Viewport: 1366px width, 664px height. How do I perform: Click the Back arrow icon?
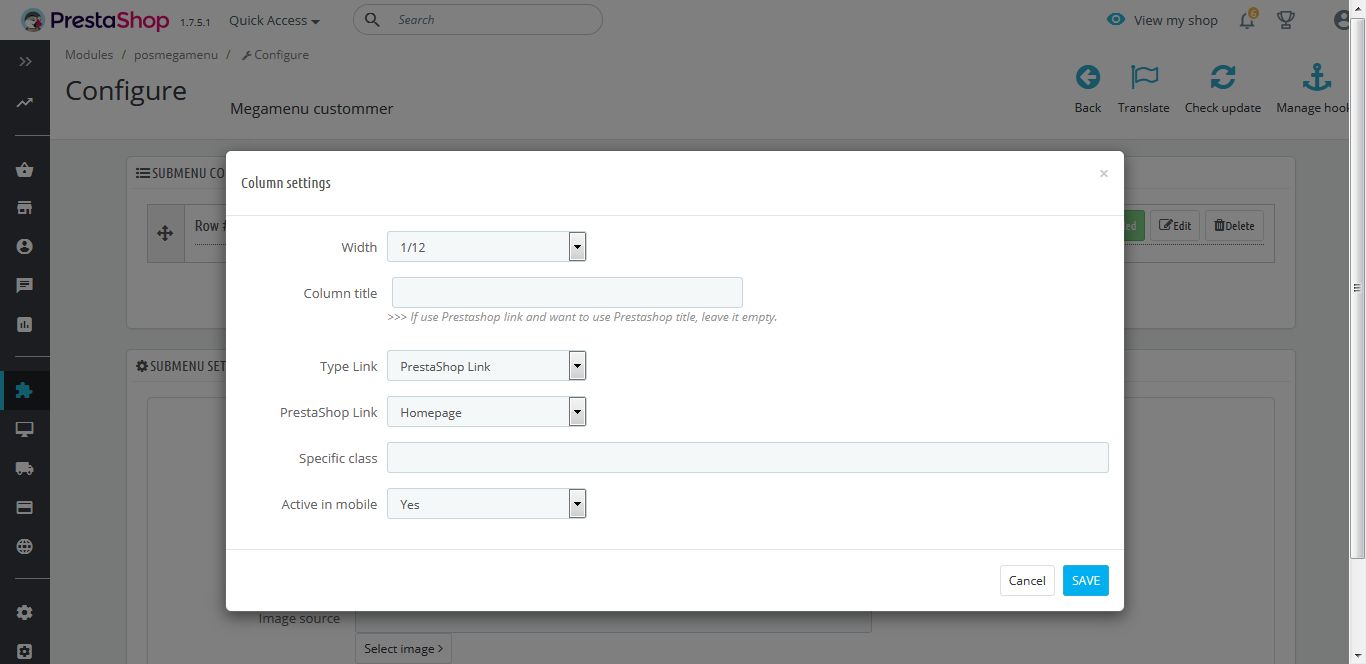point(1087,78)
